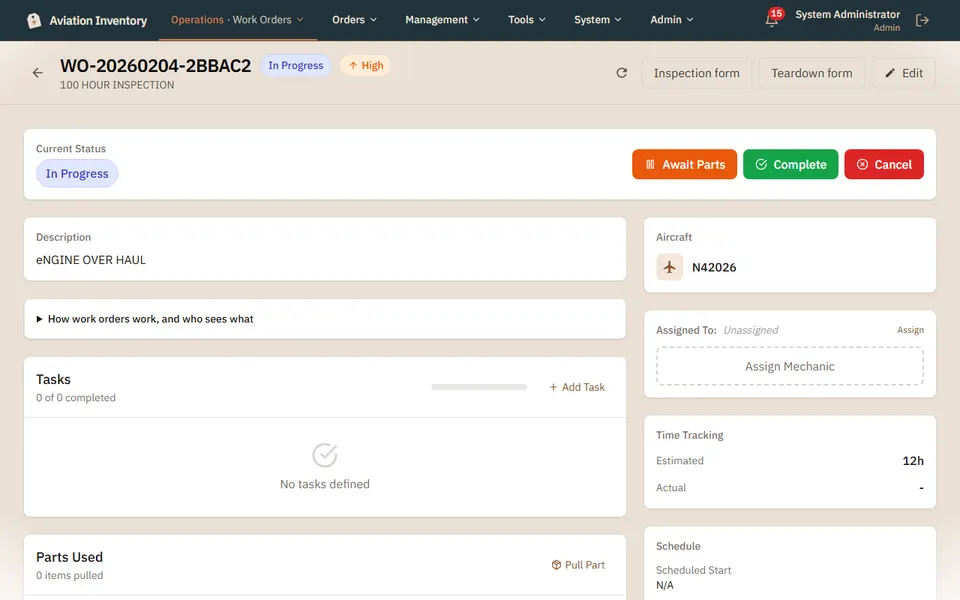This screenshot has width=960, height=600.
Task: Click the Assign link
Action: point(910,330)
